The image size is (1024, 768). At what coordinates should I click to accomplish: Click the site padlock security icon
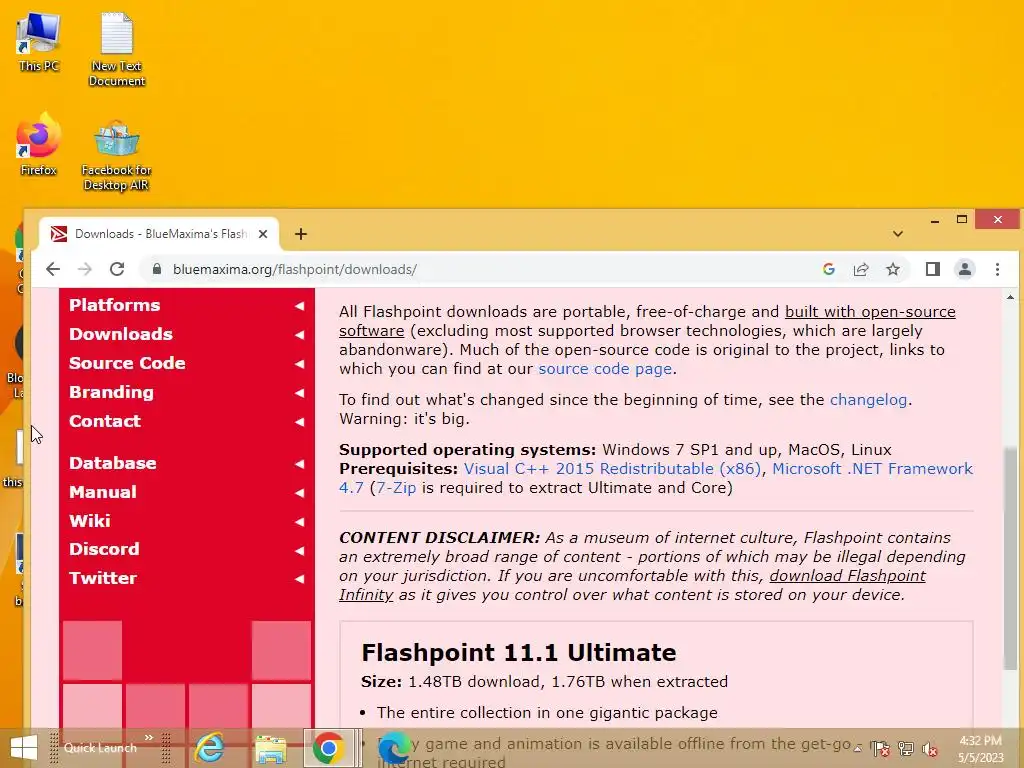coord(156,269)
